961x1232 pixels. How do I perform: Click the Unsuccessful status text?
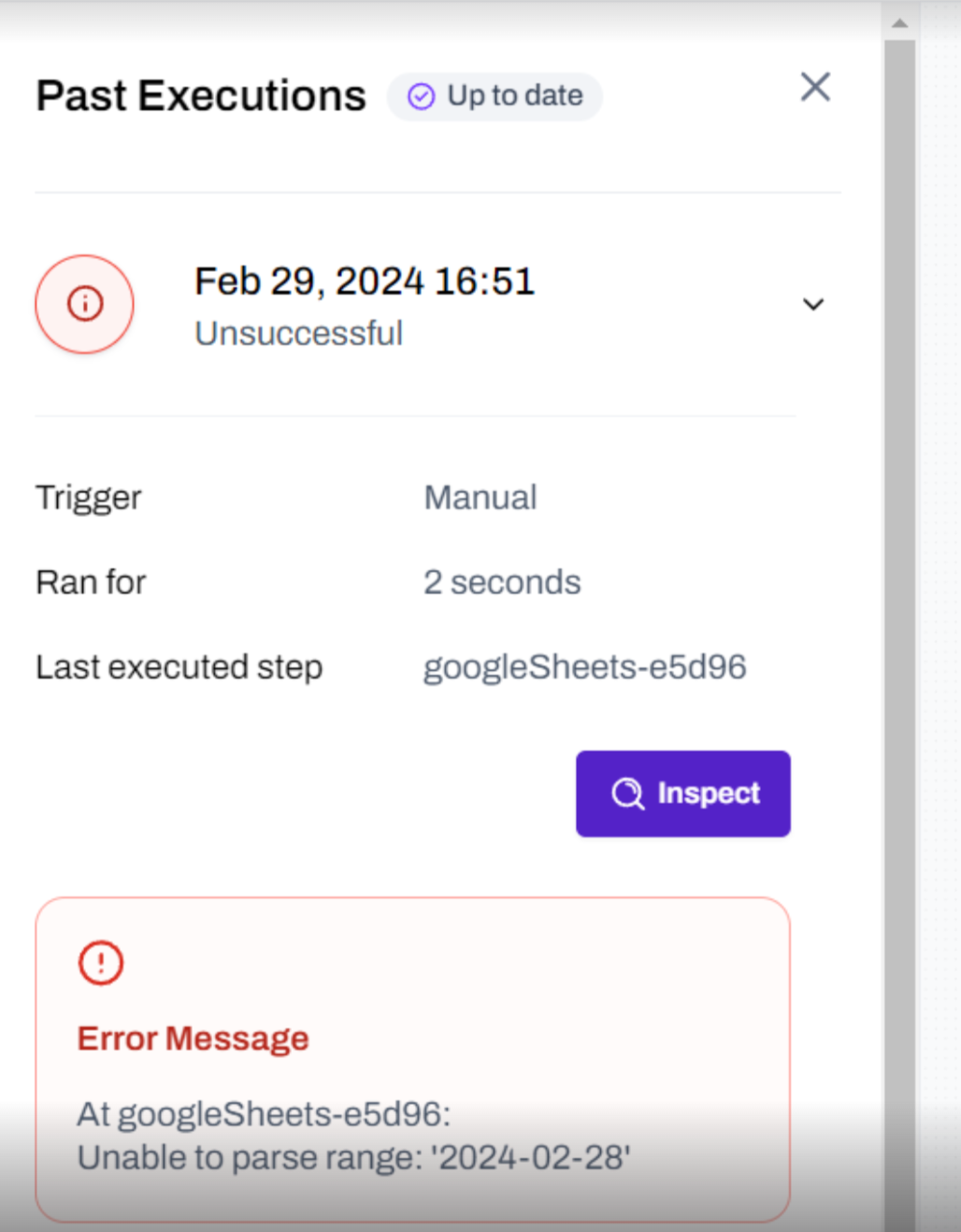(x=298, y=334)
